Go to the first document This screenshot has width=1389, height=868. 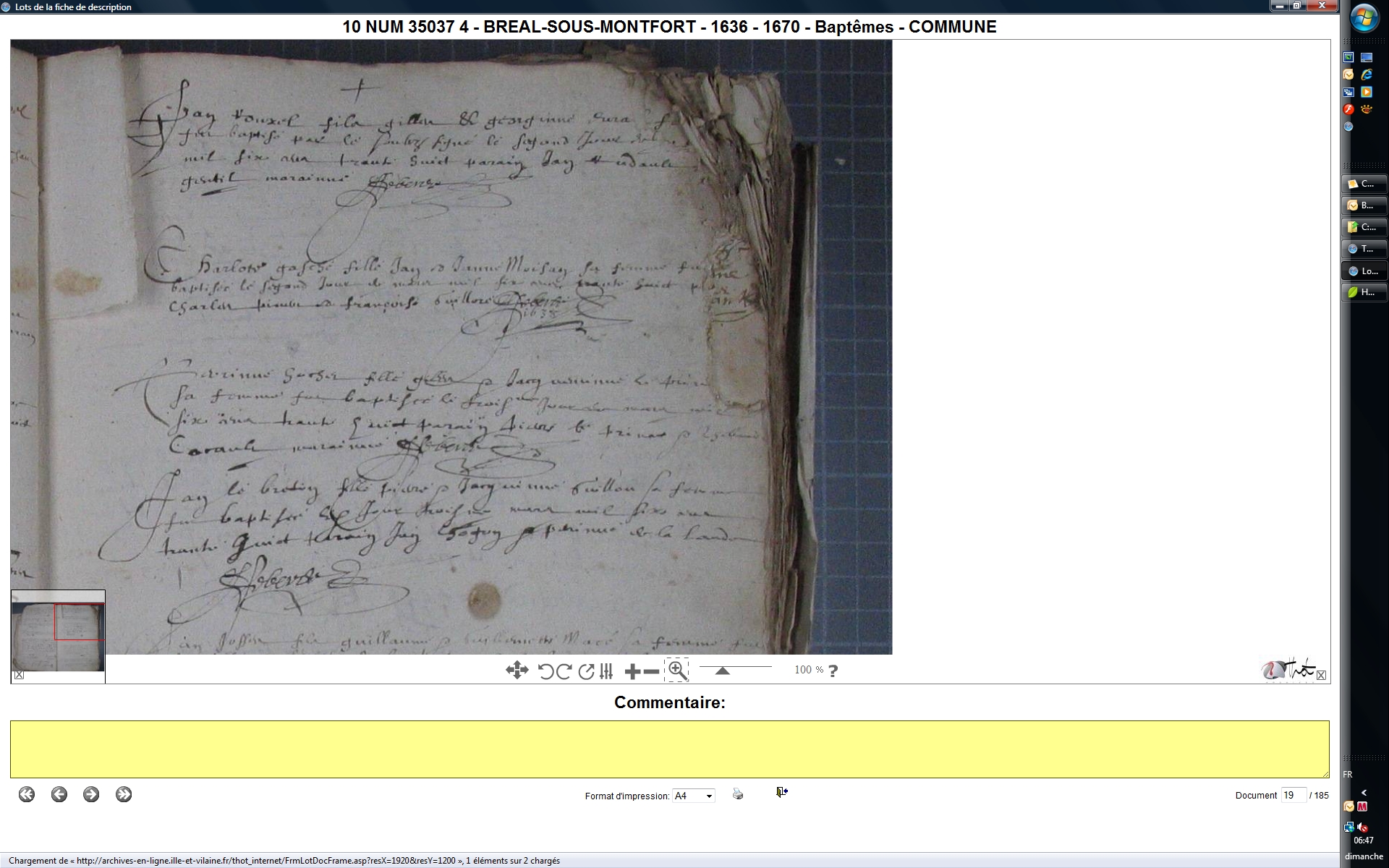[x=27, y=794]
